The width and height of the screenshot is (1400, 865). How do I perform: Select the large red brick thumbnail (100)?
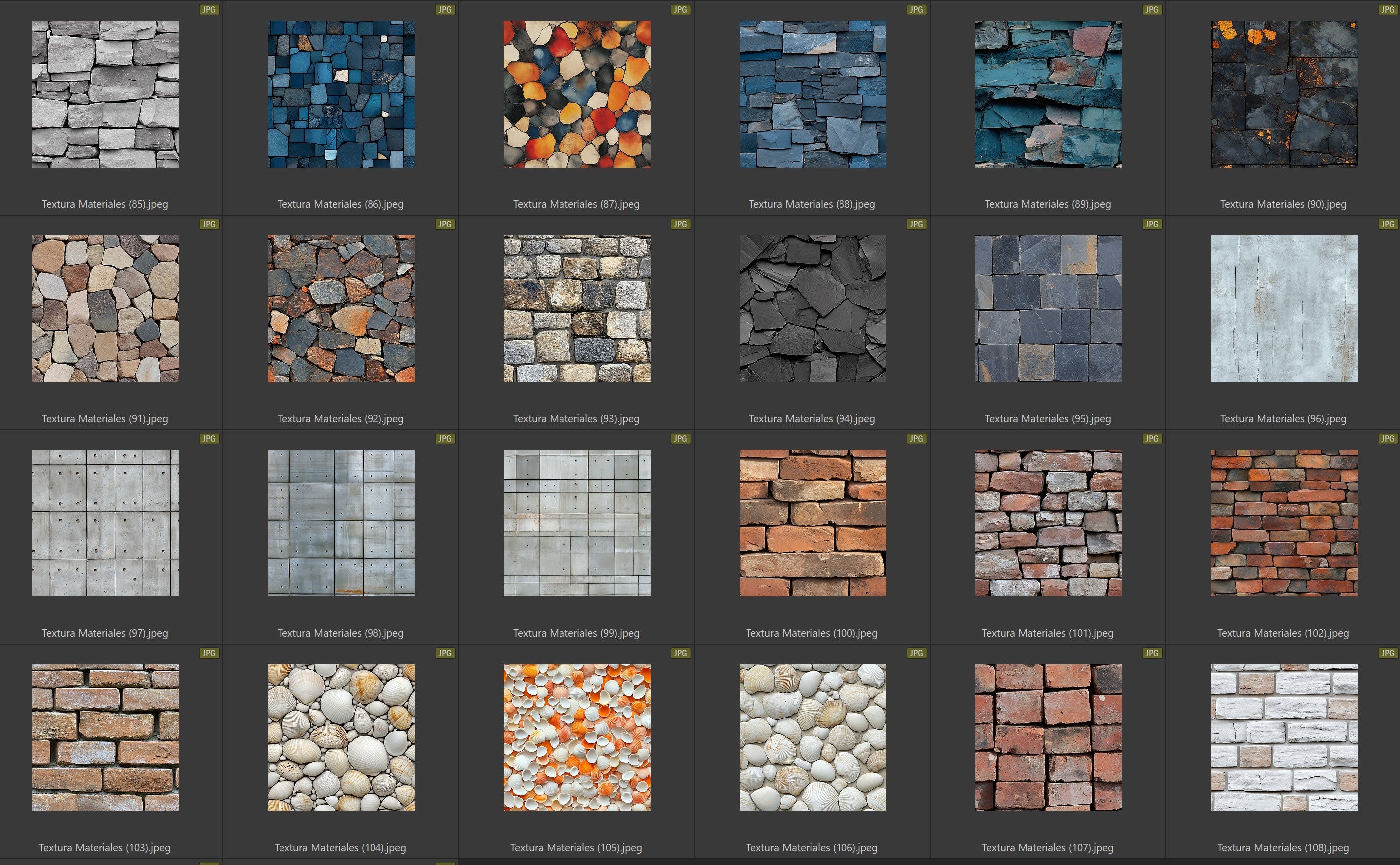tap(812, 523)
